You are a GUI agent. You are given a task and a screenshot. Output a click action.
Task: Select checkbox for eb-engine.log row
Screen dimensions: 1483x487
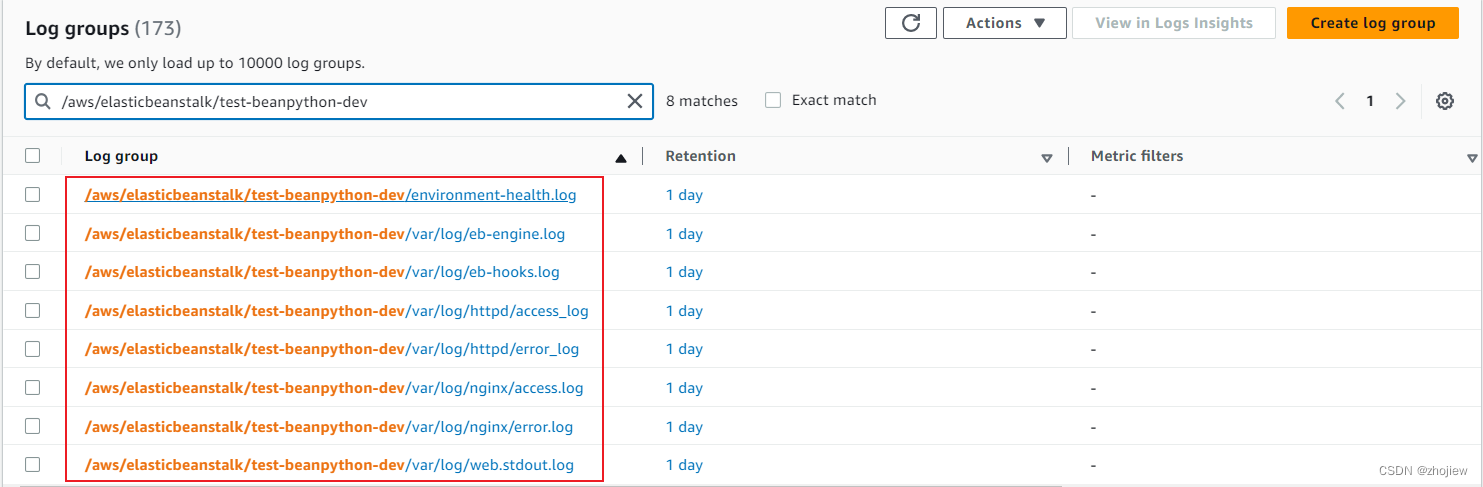[x=33, y=233]
